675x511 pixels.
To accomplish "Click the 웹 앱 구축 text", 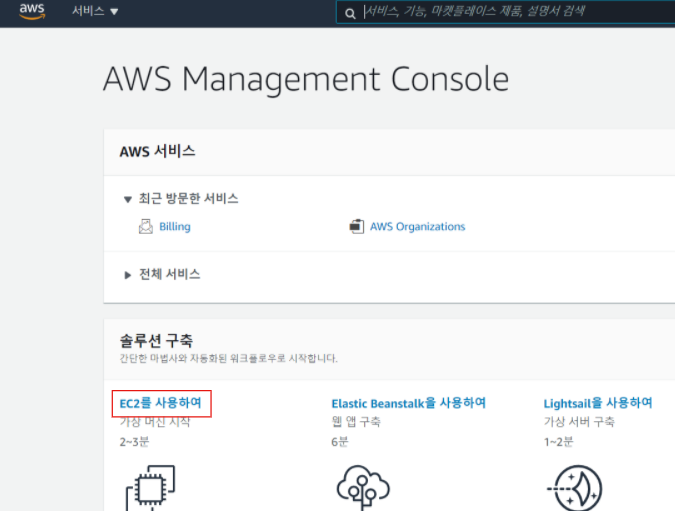I will point(356,421).
